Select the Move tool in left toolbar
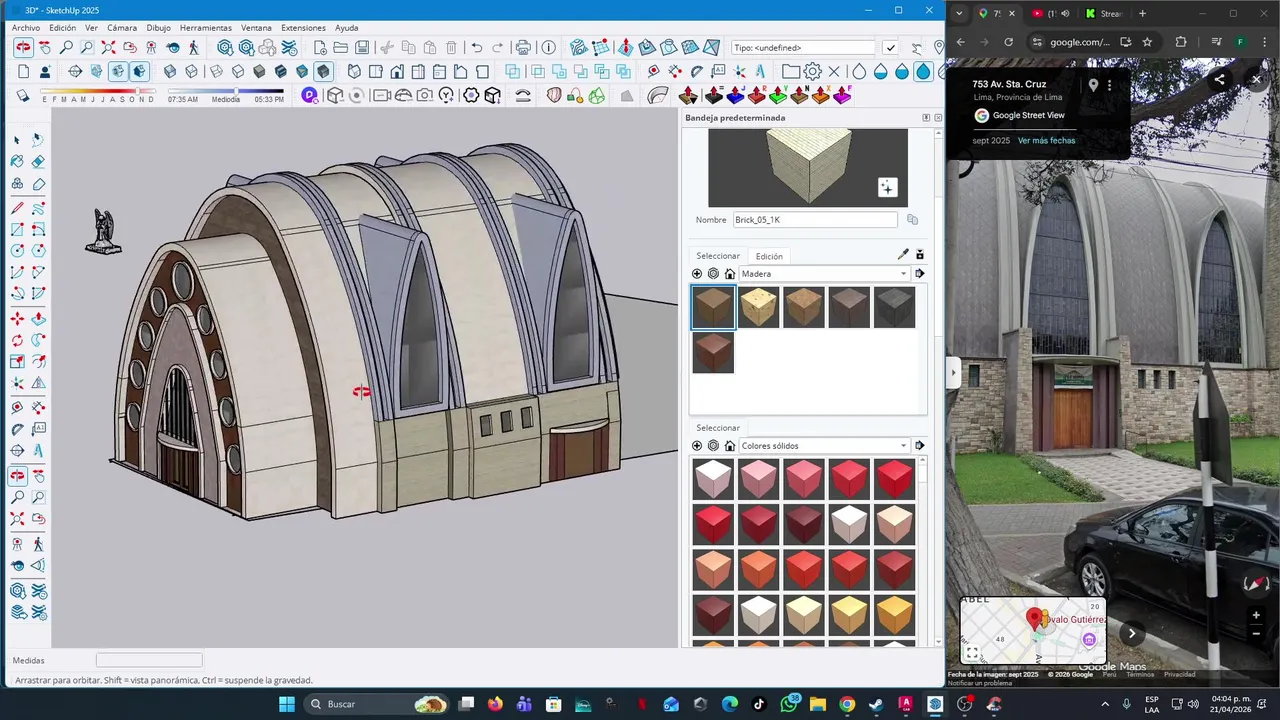Viewport: 1280px width, 720px height. click(x=17, y=319)
